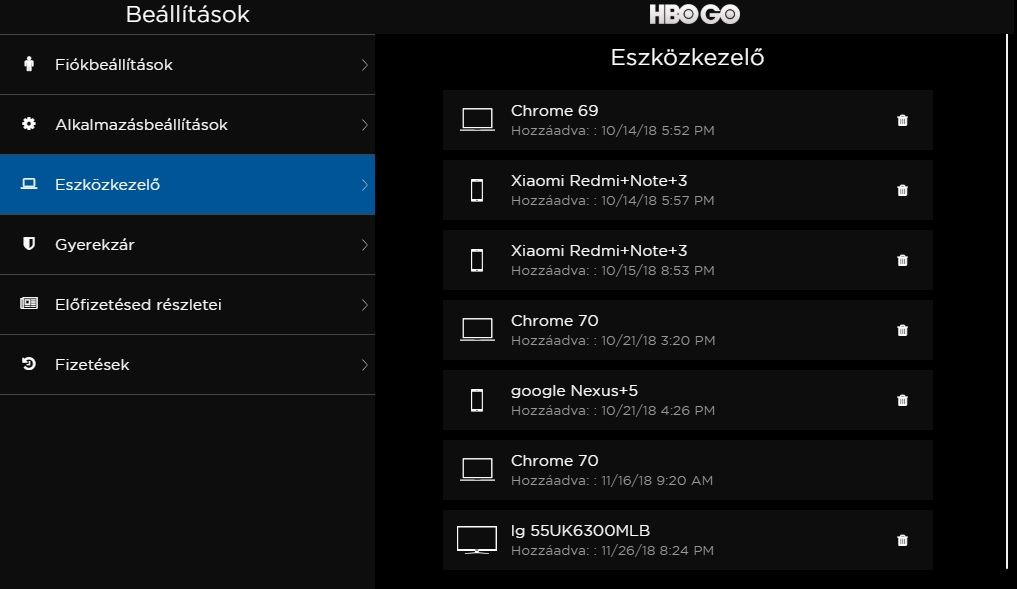Viewport: 1017px width, 589px height.
Task: Expand Előfizetésed részletei chevron arrow
Action: [365, 305]
